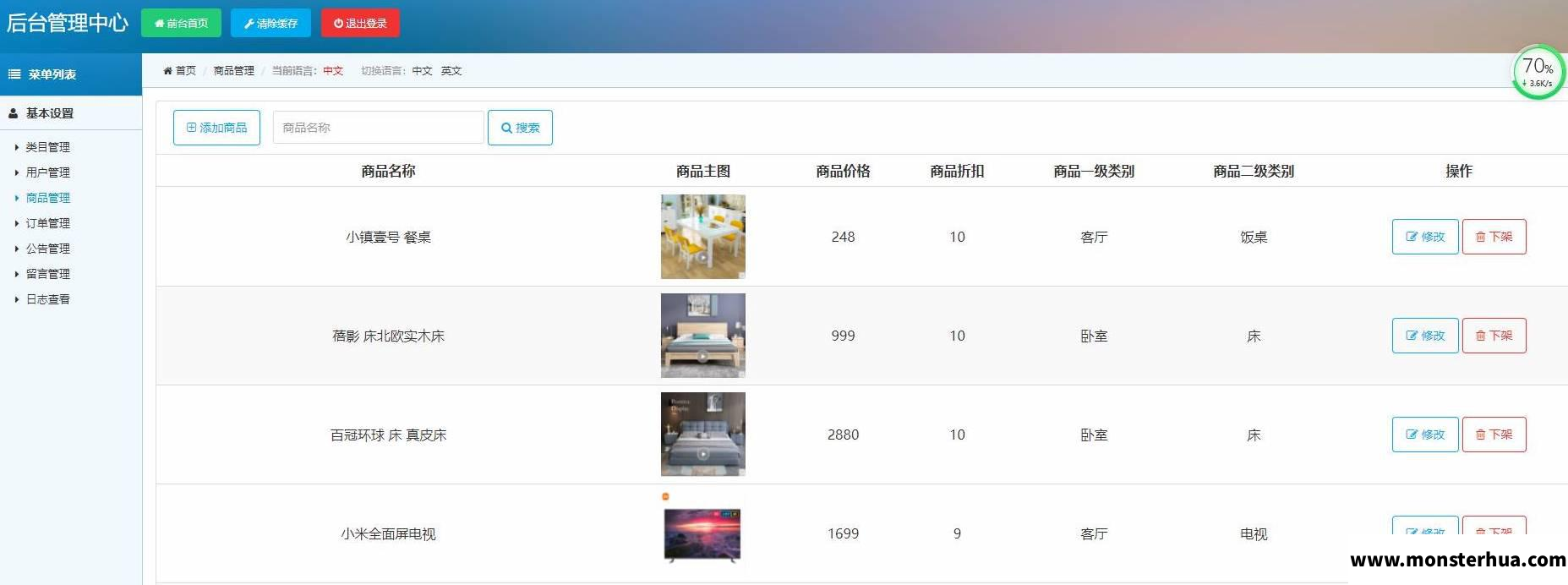This screenshot has width=1568, height=585.
Task: Open the 菜单列表 header in sidebar
Action: (71, 74)
